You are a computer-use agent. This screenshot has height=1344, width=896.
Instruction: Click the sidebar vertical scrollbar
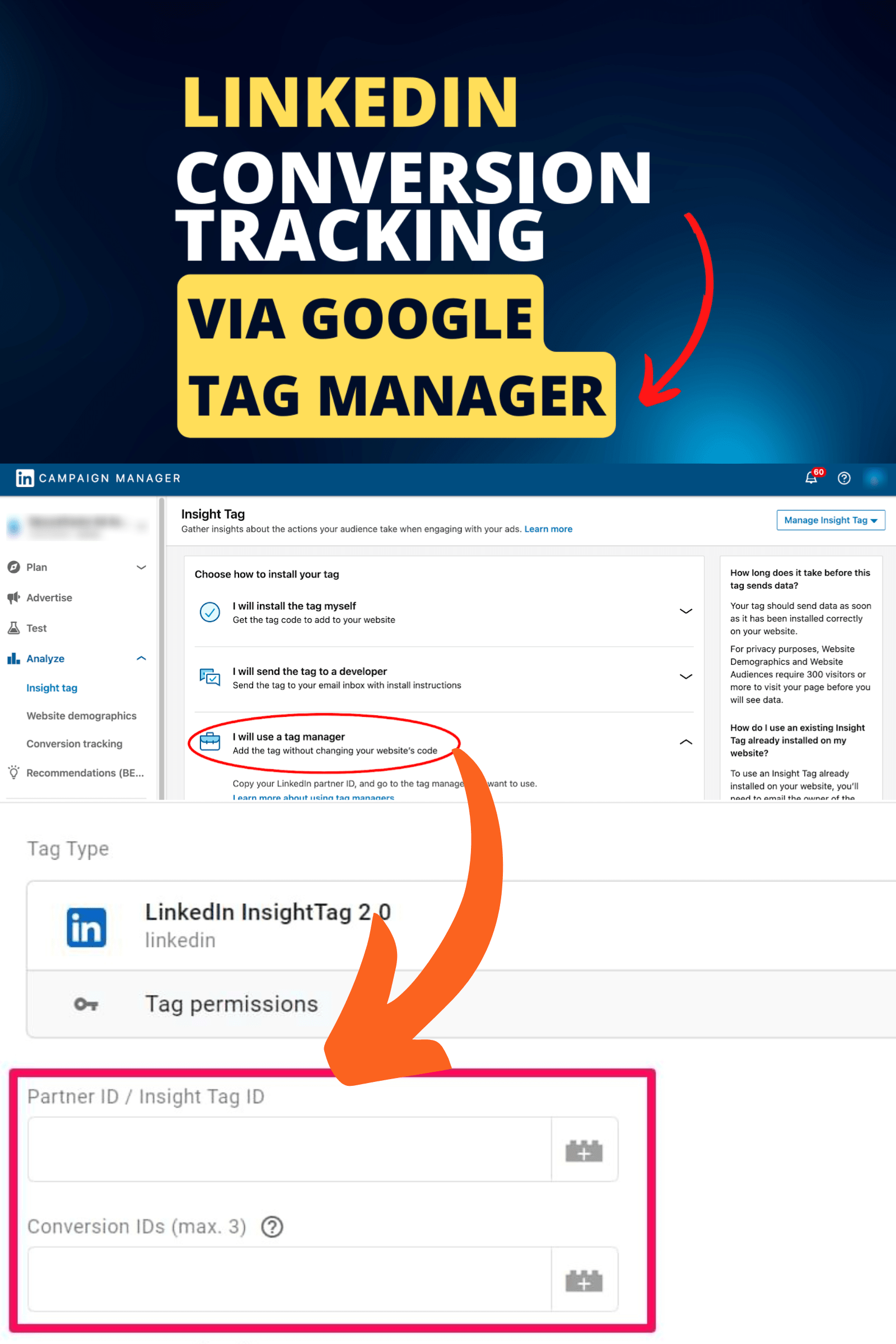point(162,648)
